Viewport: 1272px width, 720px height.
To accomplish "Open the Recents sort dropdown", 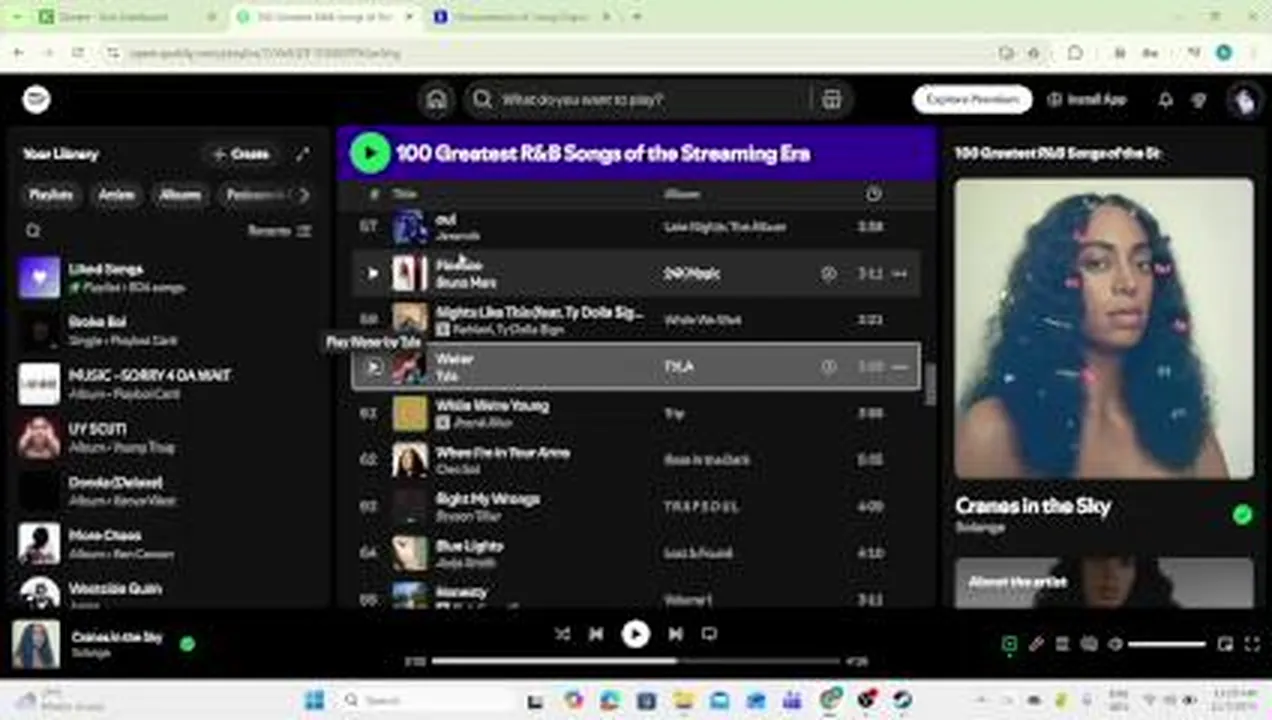I will 279,231.
